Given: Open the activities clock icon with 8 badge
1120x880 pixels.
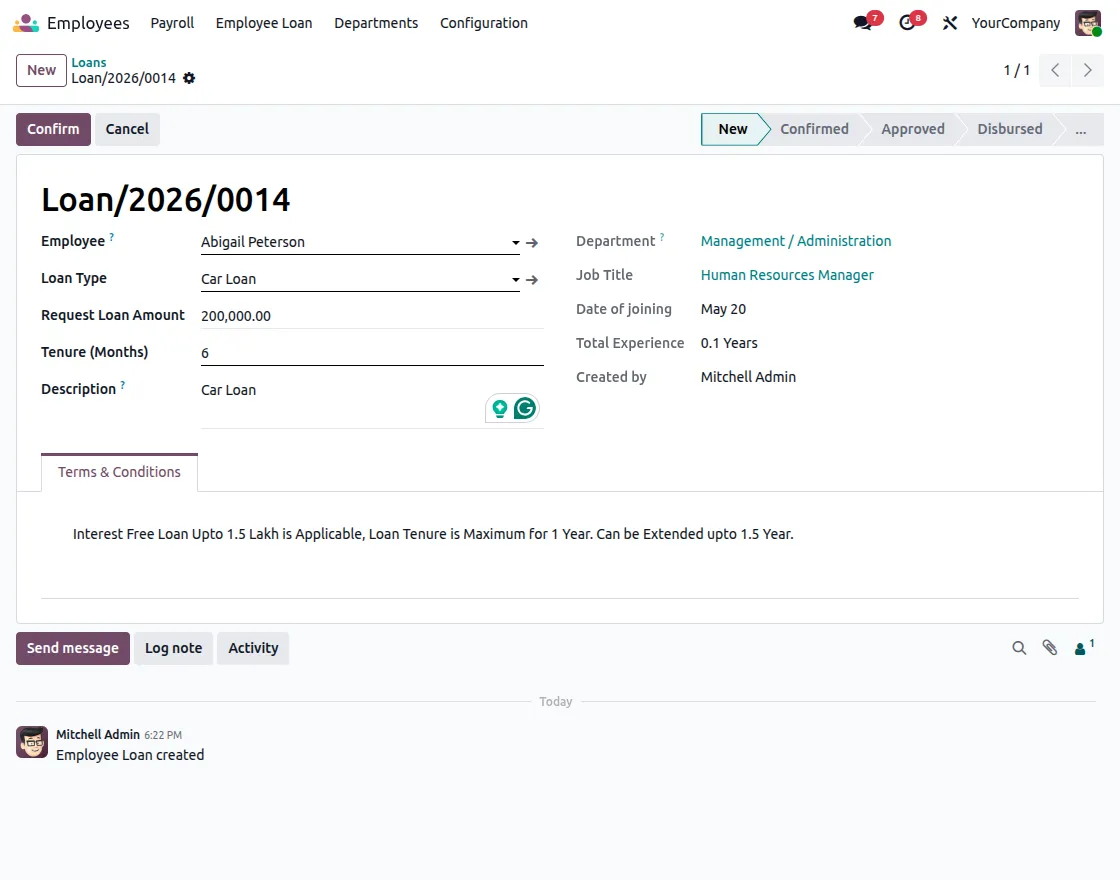Looking at the screenshot, I should [907, 23].
